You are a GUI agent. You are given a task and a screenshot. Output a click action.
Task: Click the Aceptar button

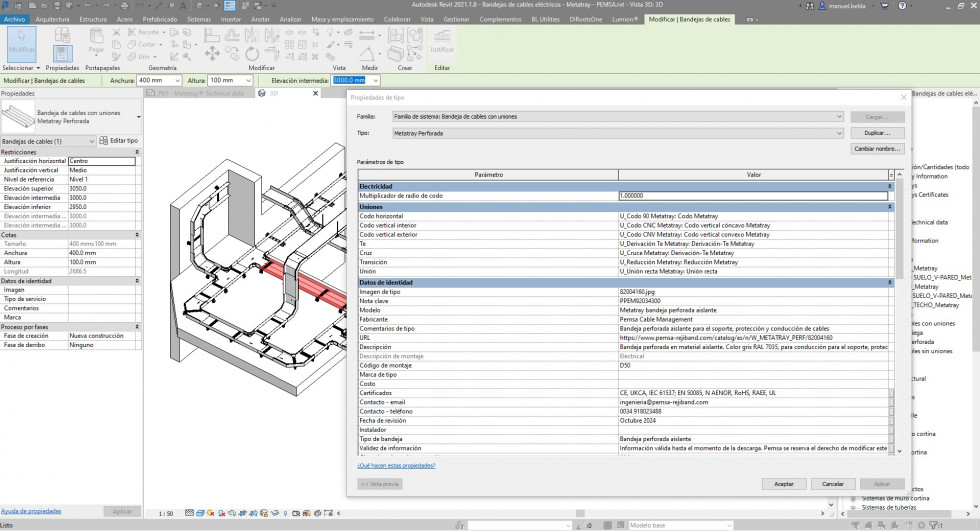click(x=784, y=484)
